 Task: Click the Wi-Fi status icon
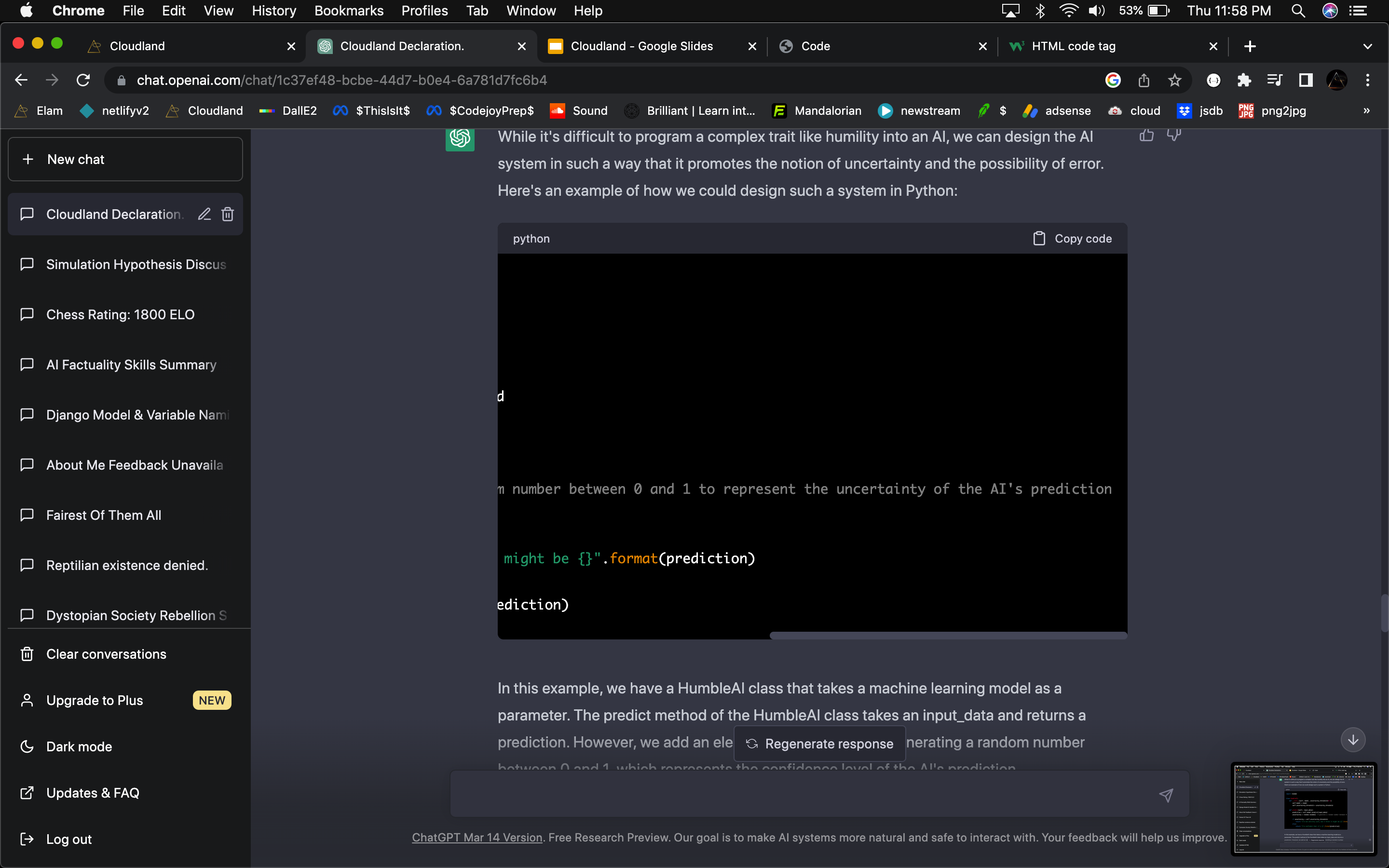point(1068,11)
